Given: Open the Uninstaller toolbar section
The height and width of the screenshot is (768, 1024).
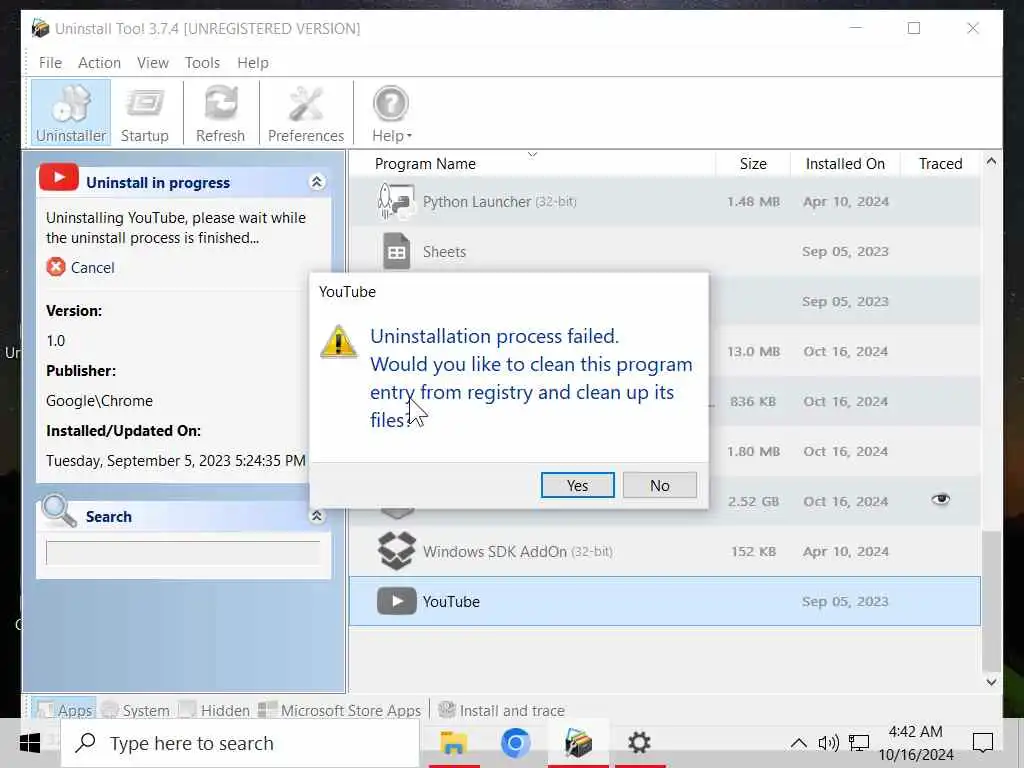Looking at the screenshot, I should [71, 112].
